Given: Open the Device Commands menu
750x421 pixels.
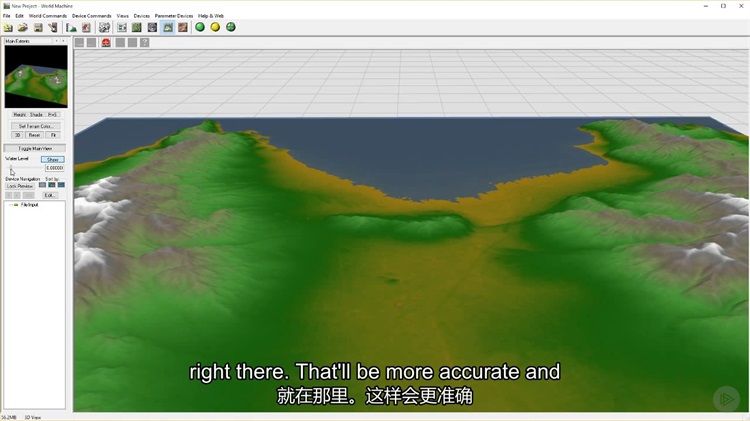Looking at the screenshot, I should coord(91,16).
